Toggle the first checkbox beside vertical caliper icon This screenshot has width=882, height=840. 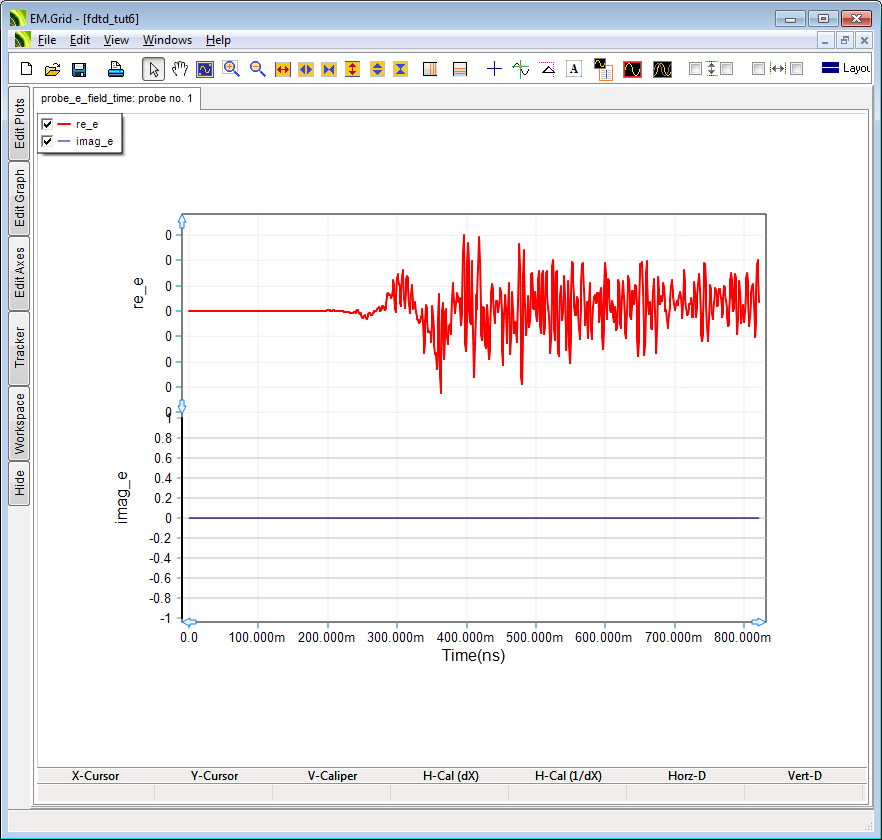click(x=695, y=69)
